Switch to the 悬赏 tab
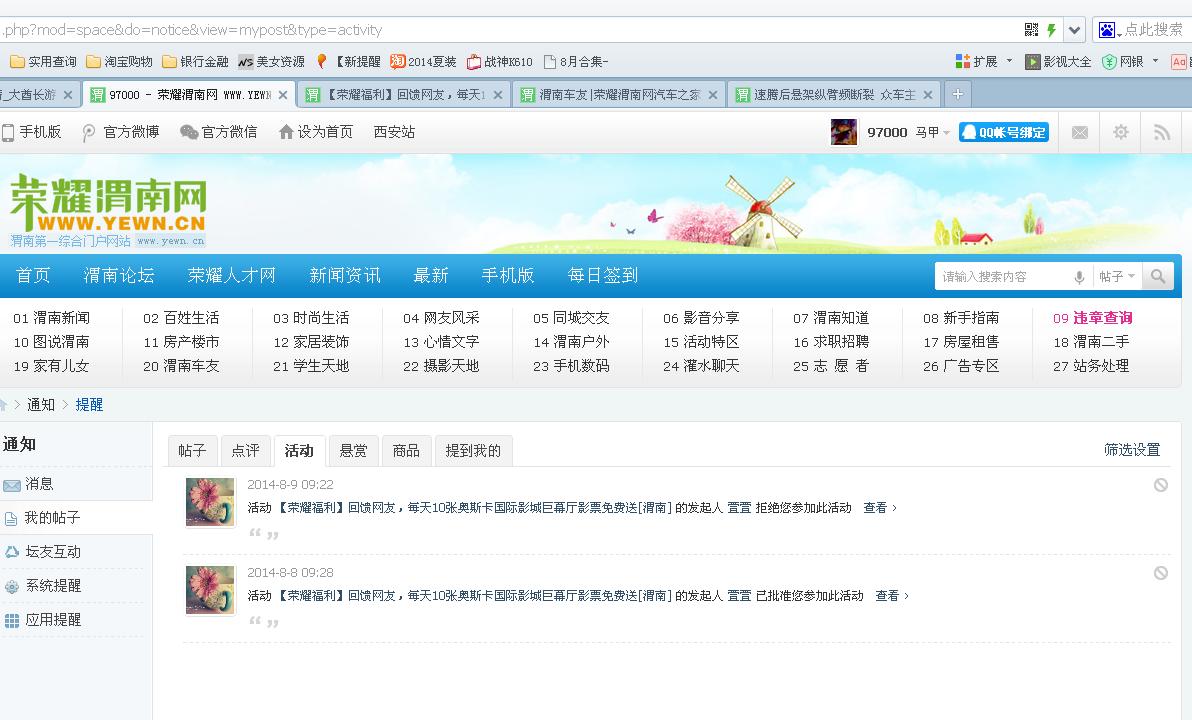The image size is (1192, 720). (353, 451)
